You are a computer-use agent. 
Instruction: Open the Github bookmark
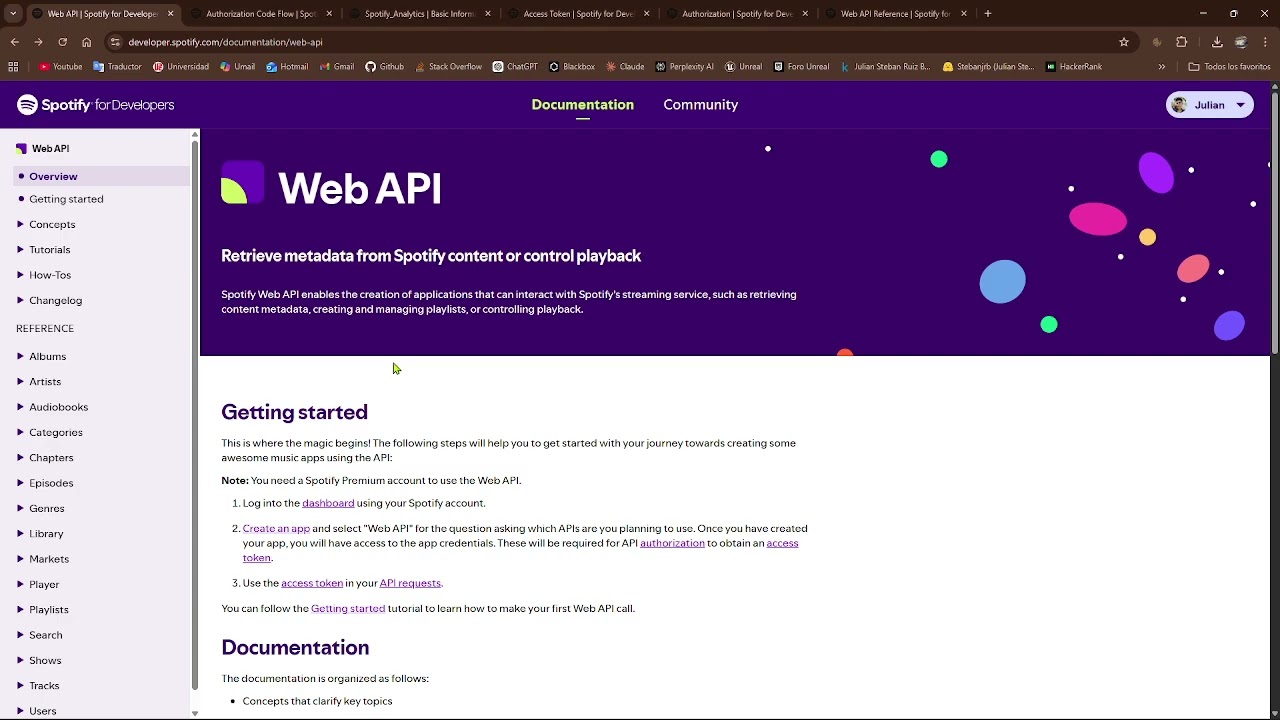[385, 67]
